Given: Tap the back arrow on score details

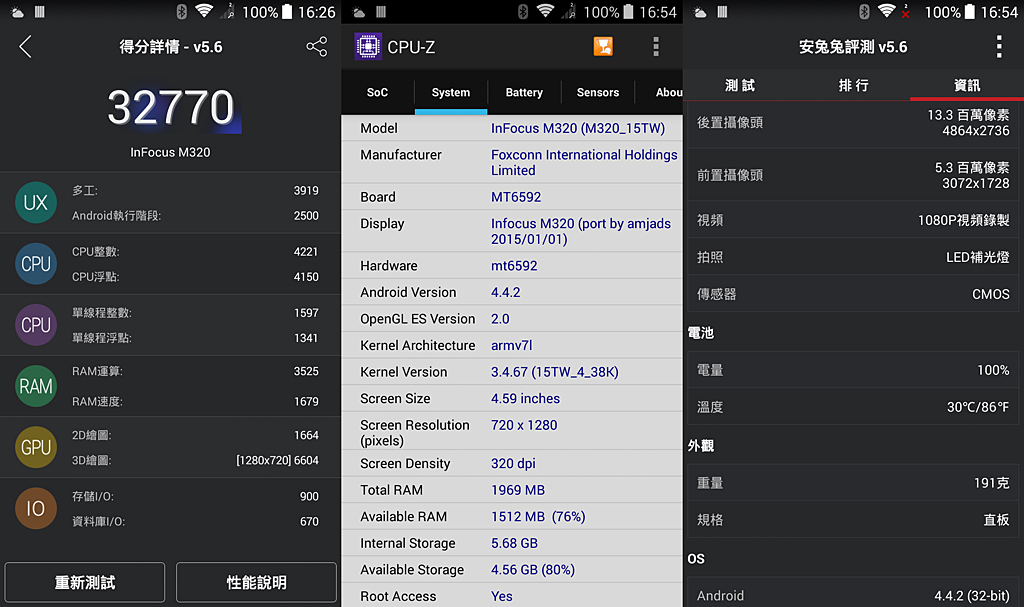Looking at the screenshot, I should coord(25,46).
